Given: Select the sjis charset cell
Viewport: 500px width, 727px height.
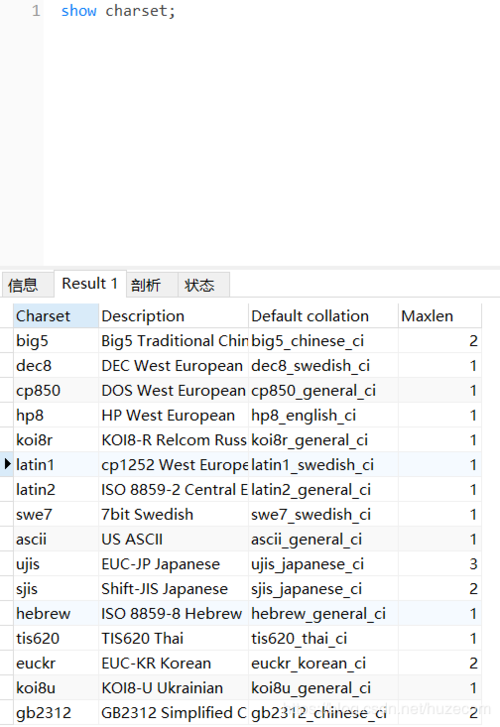Looking at the screenshot, I should [56, 589].
